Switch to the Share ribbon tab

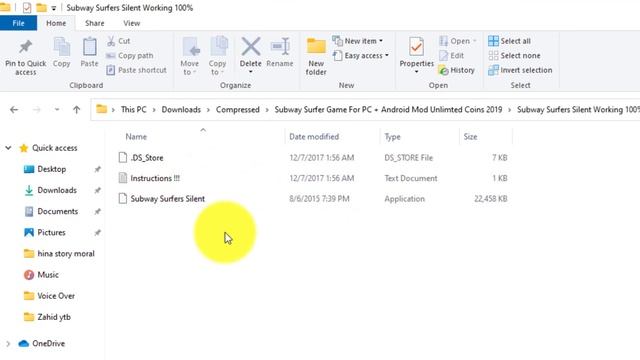95,23
